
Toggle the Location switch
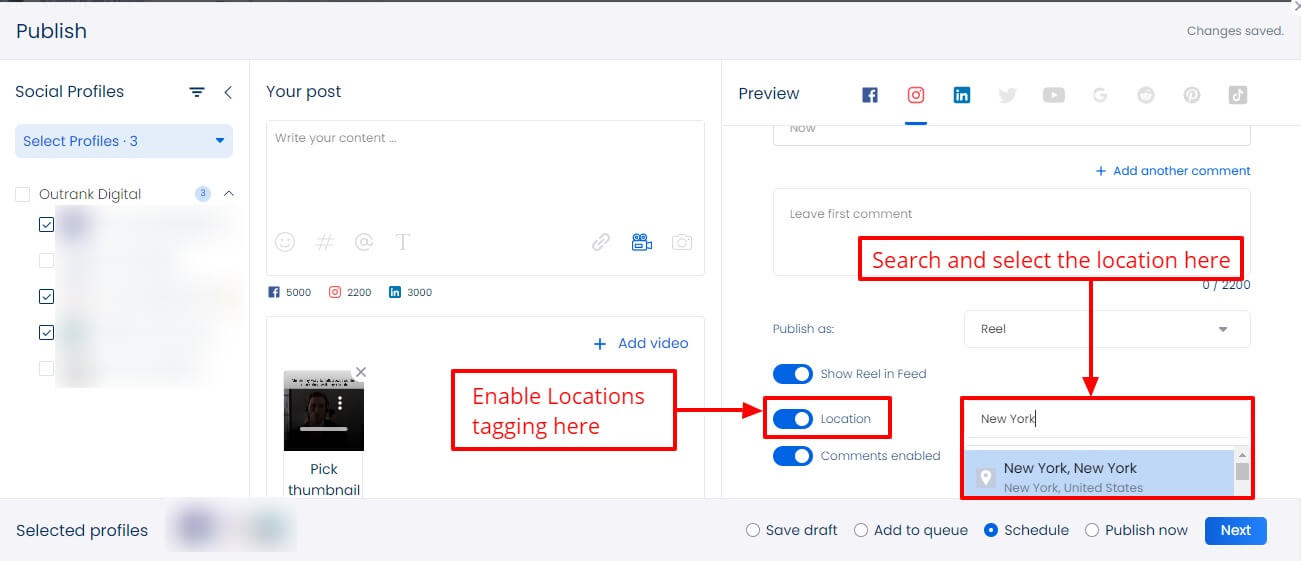pyautogui.click(x=793, y=419)
